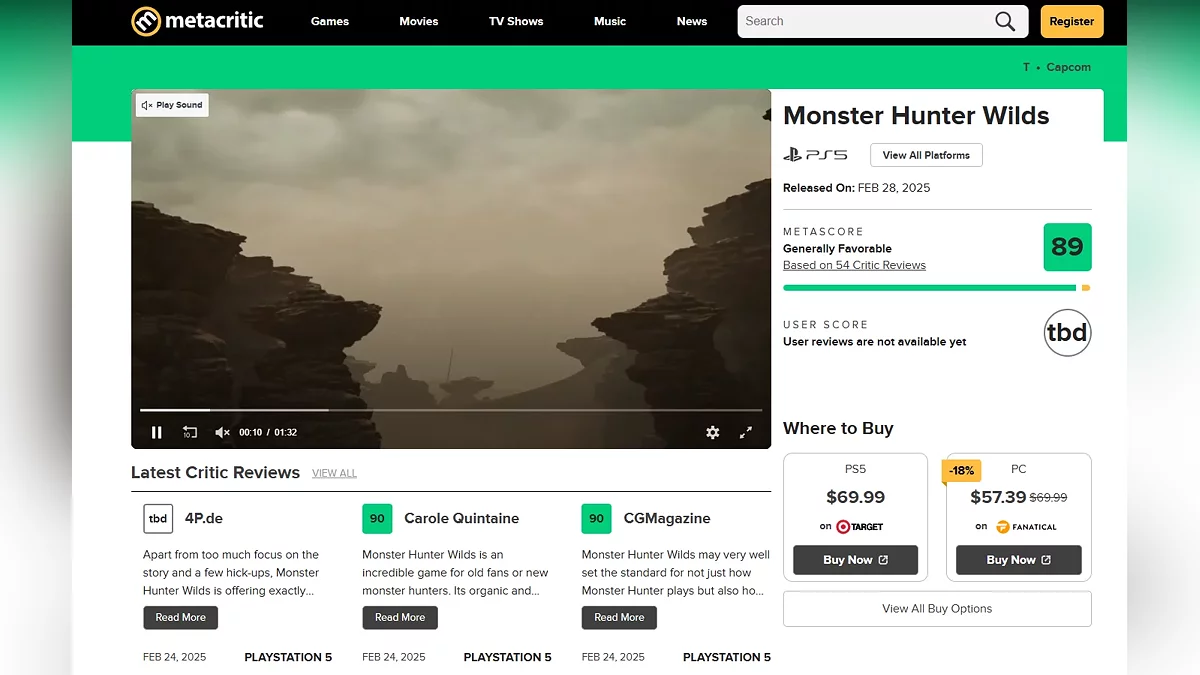1200x675 pixels.
Task: Open the Metacritic logo home link
Action: click(x=198, y=21)
